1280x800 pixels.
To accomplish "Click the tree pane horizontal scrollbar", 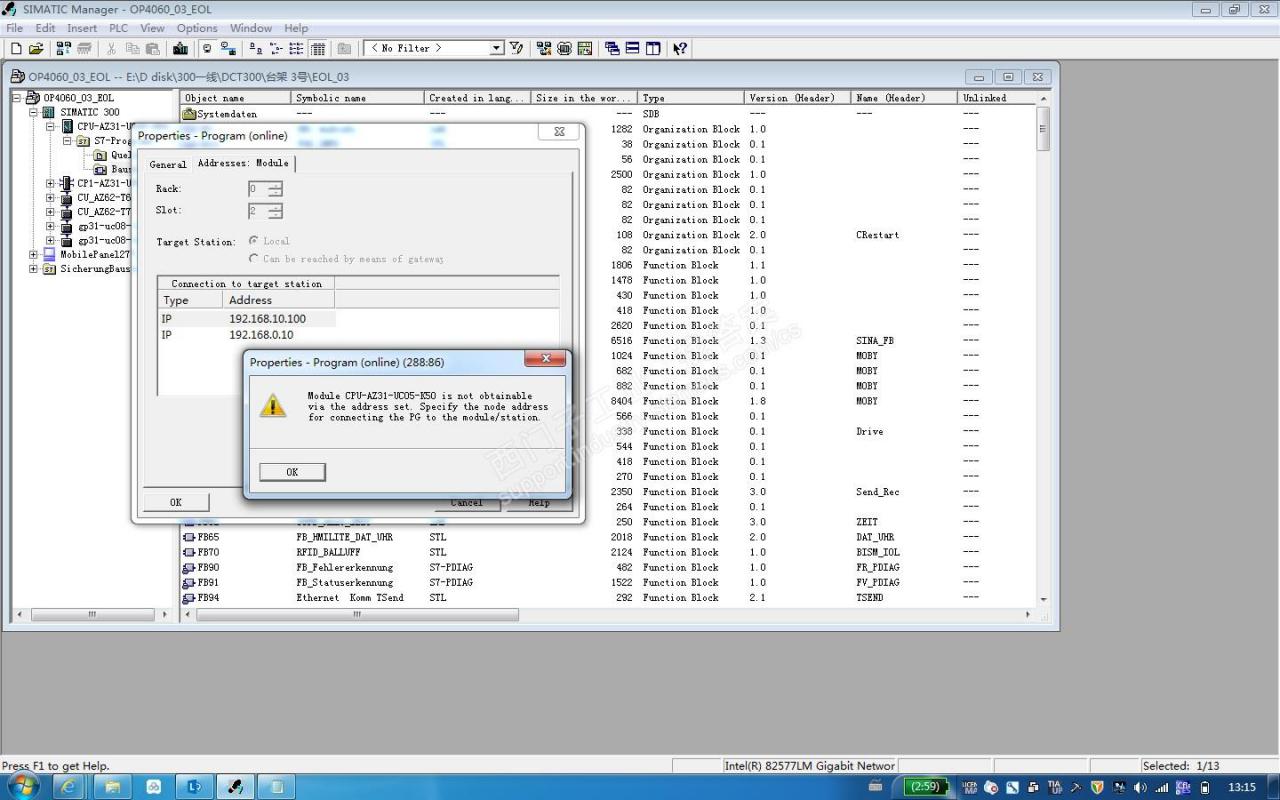I will click(92, 615).
